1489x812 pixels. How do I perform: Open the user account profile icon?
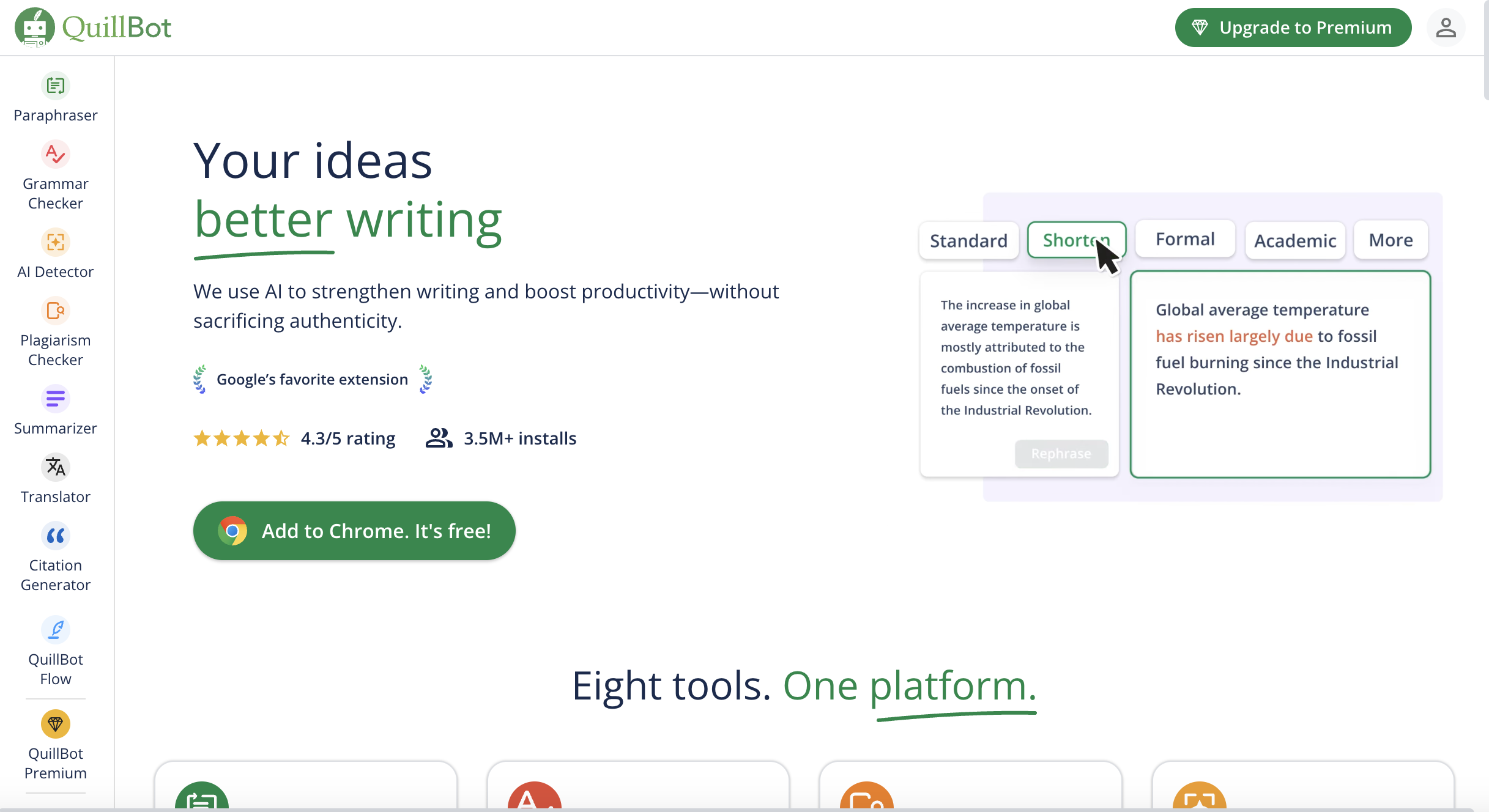pyautogui.click(x=1446, y=28)
